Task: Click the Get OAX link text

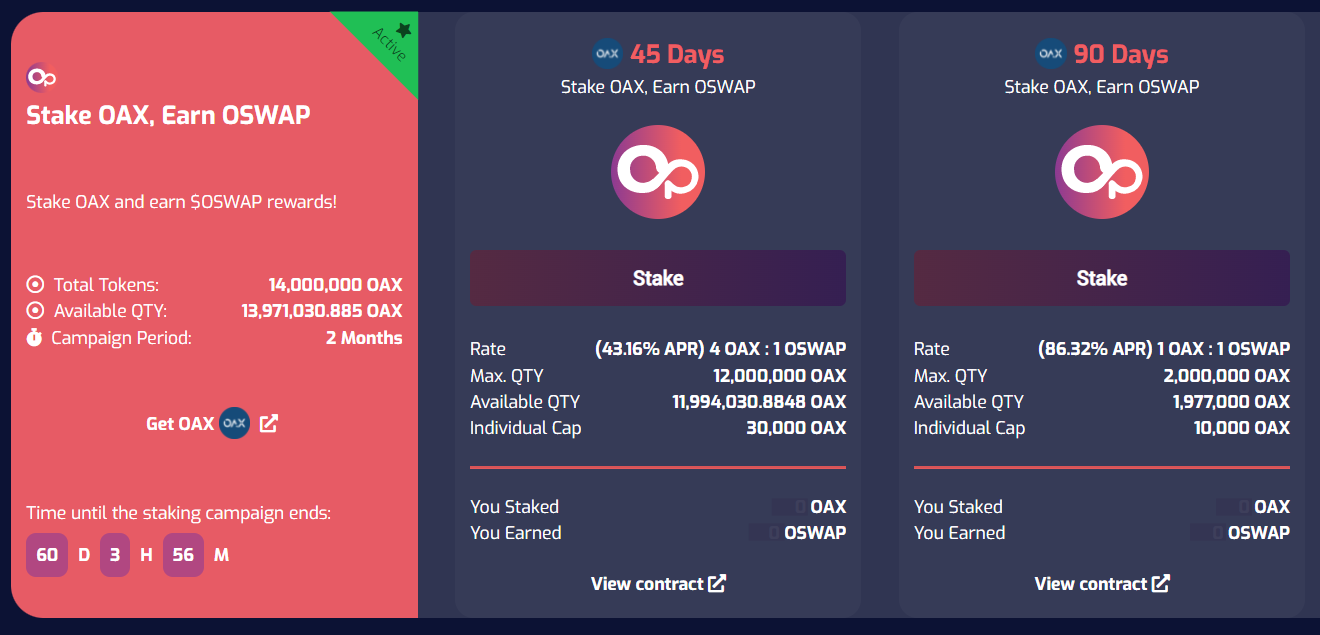Action: (180, 423)
